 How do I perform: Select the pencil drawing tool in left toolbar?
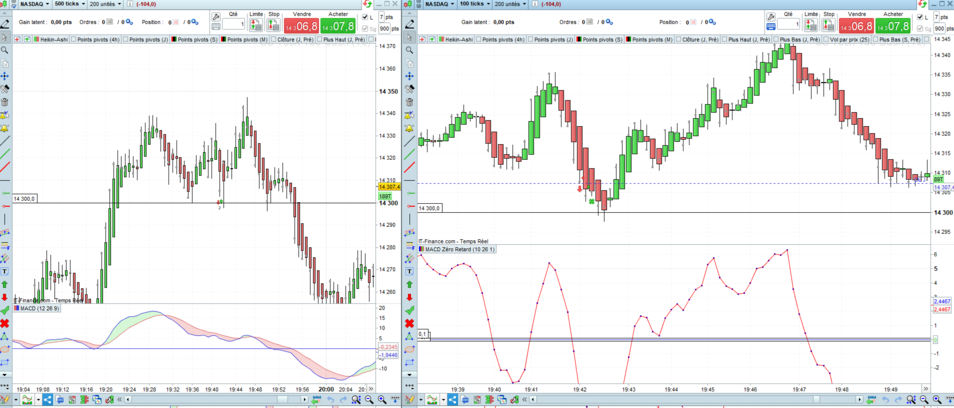point(5,24)
